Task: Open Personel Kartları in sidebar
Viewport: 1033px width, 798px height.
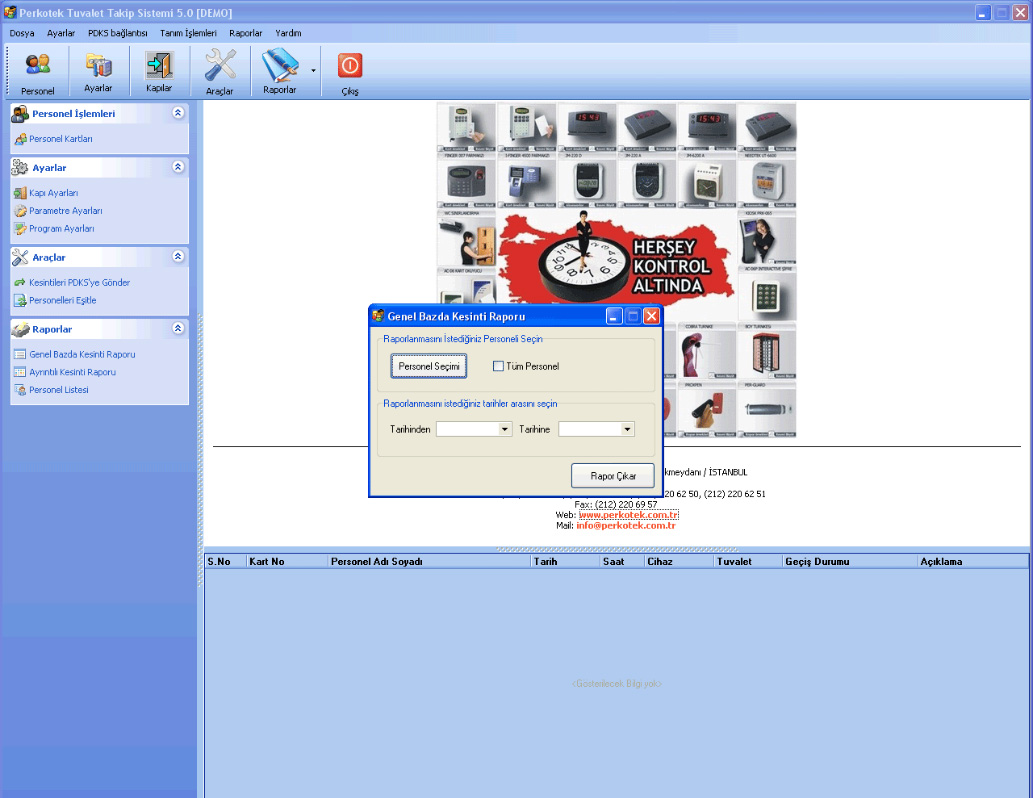Action: [60, 139]
